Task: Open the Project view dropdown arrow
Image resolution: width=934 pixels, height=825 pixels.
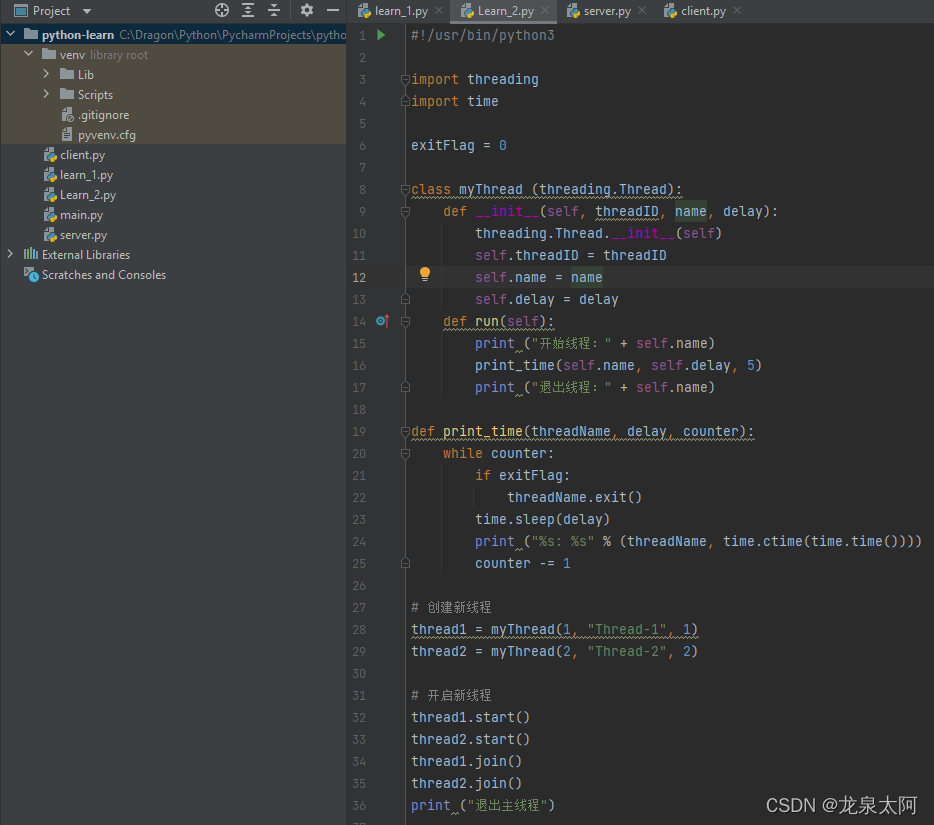Action: click(x=87, y=11)
